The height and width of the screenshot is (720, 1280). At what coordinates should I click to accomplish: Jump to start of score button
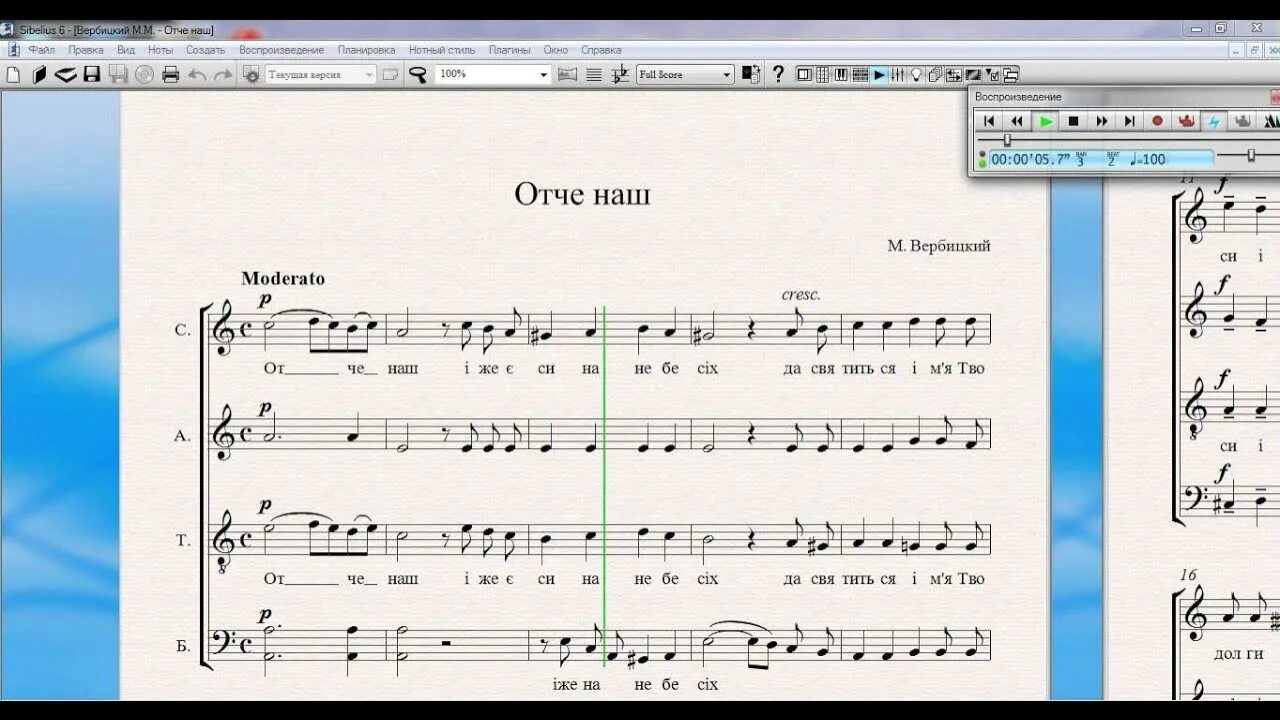[x=989, y=121]
